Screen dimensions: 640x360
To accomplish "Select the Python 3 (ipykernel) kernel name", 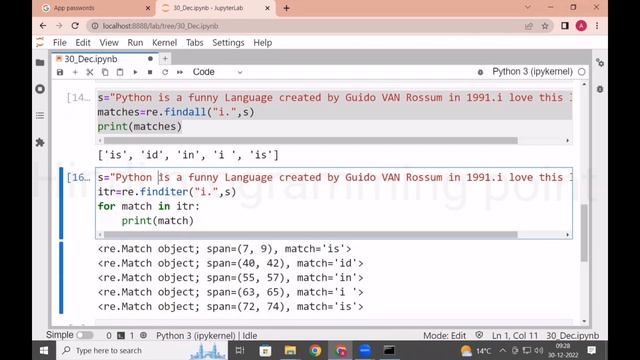I will tap(532, 71).
